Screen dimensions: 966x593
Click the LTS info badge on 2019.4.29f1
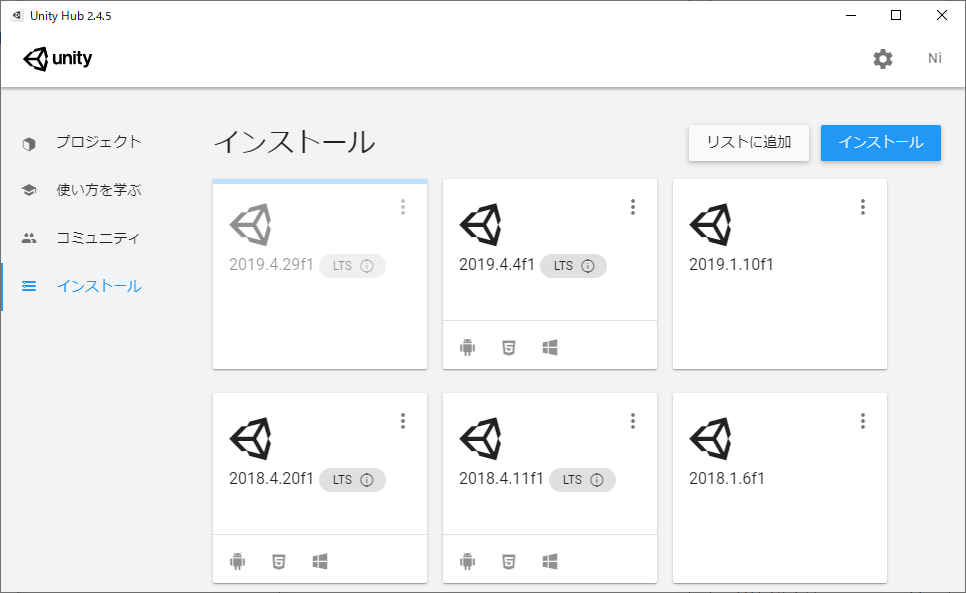(x=352, y=266)
